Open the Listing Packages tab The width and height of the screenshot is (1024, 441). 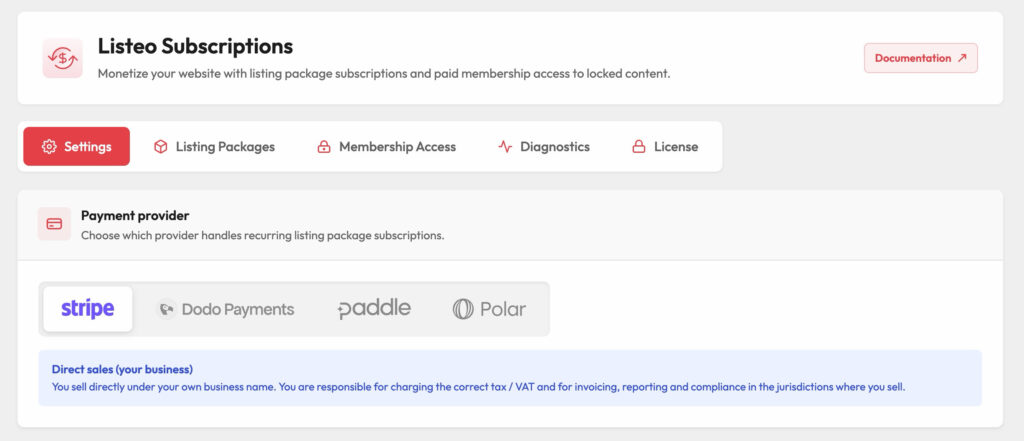(x=214, y=146)
